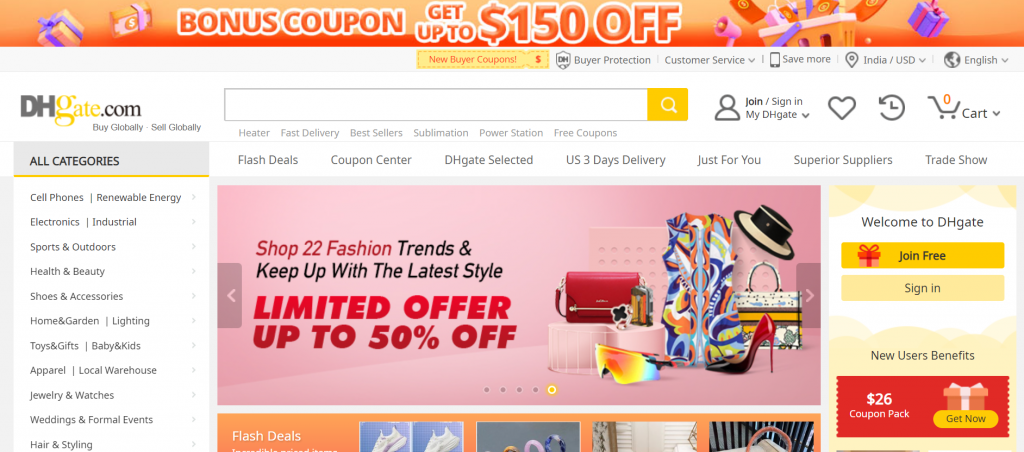Click the Join Free button

tap(922, 255)
